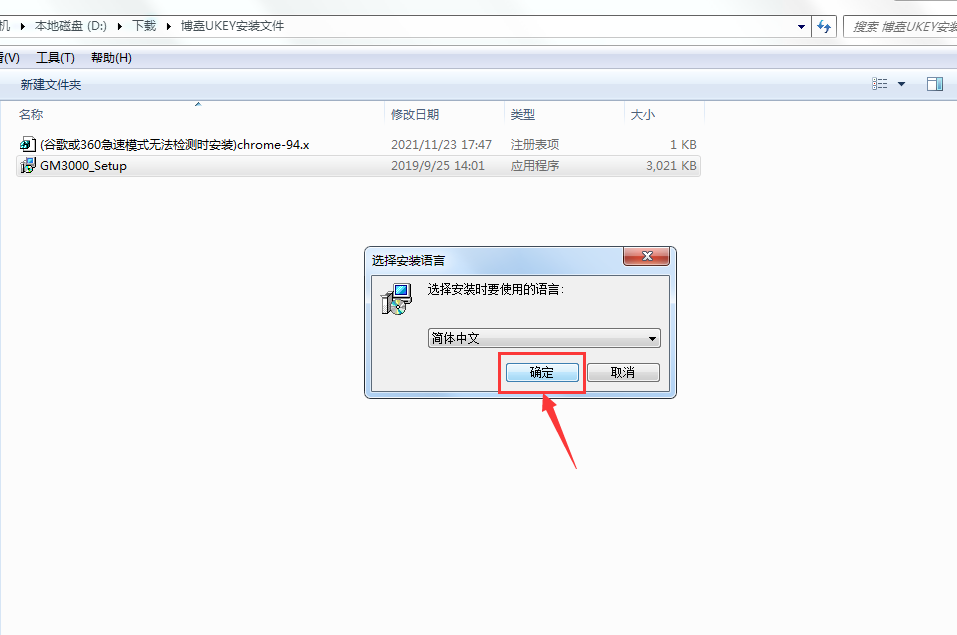Viewport: 957px width, 635px height.
Task: Click the change view icon
Action: coord(879,84)
